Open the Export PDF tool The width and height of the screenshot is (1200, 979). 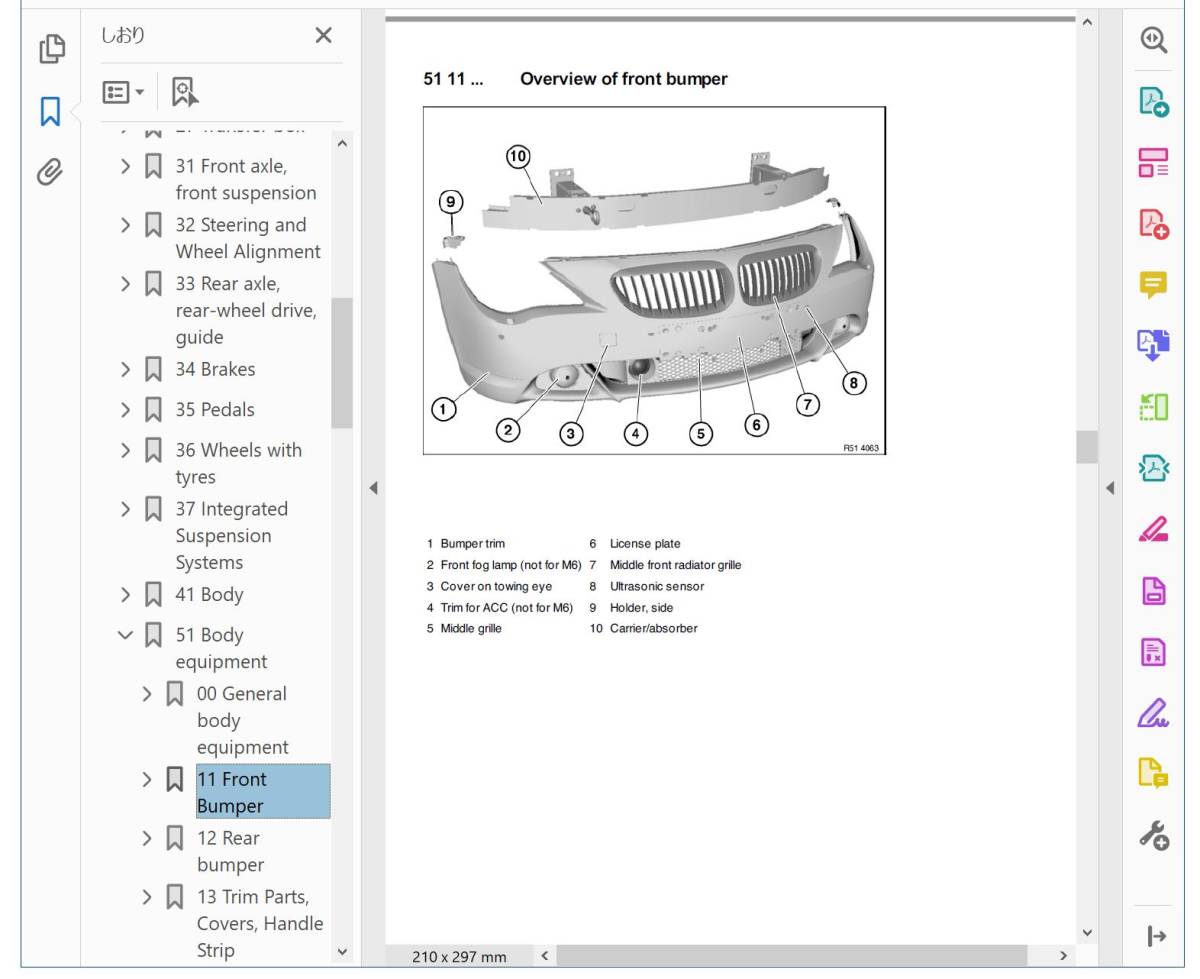coord(1154,101)
